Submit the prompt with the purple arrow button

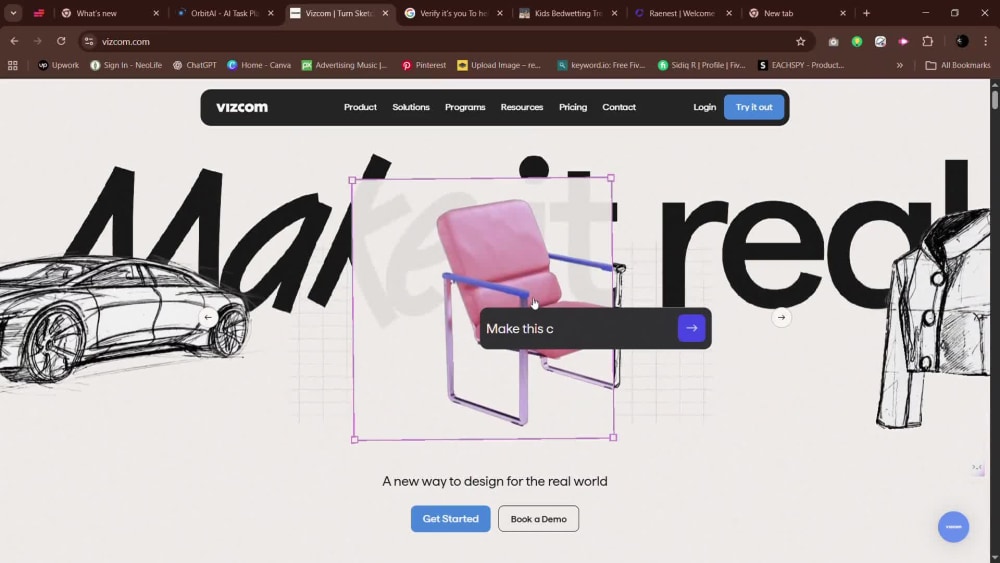[691, 328]
